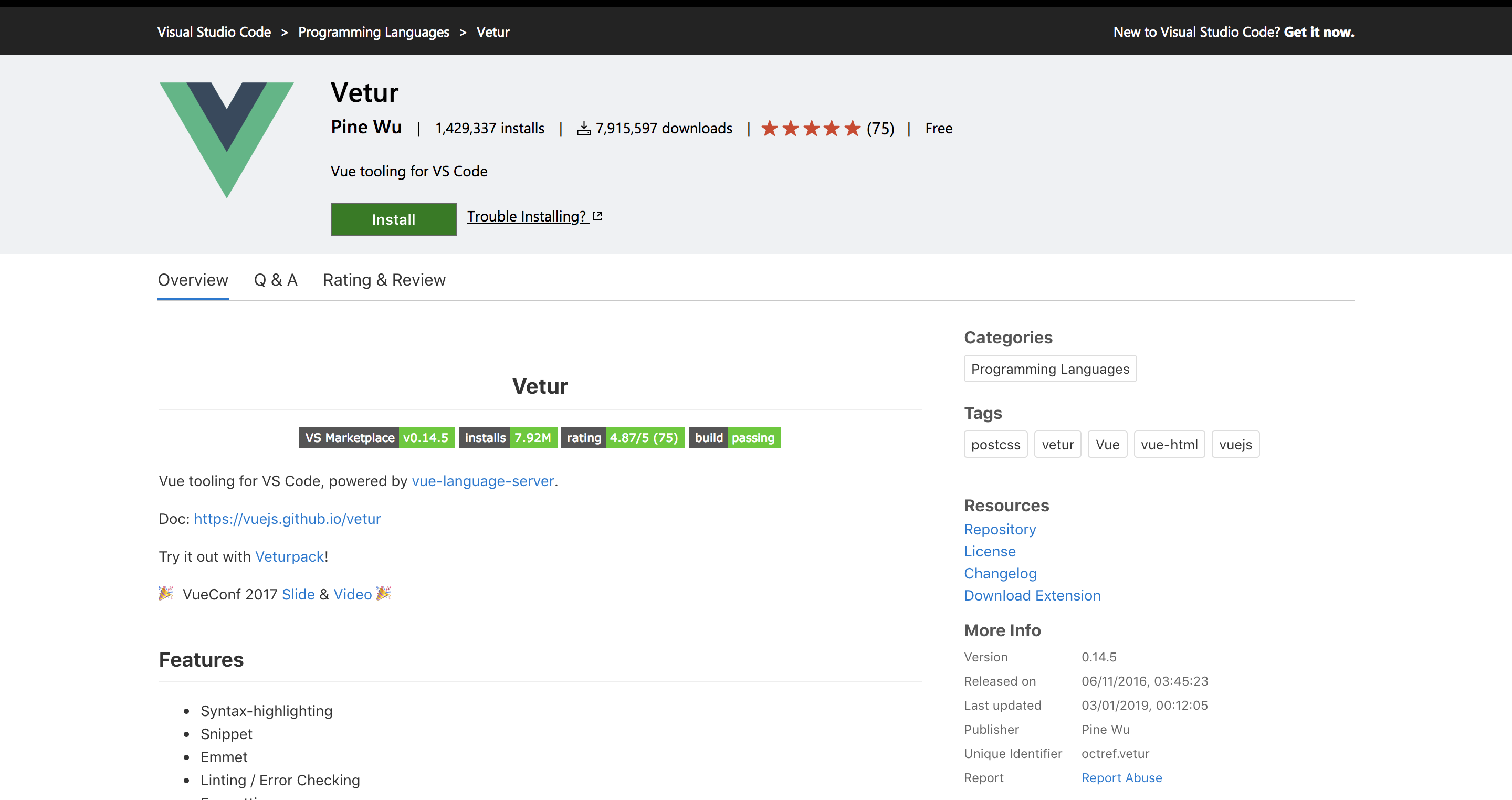The height and width of the screenshot is (800, 1512).
Task: Select the Vue tag
Action: click(1108, 444)
